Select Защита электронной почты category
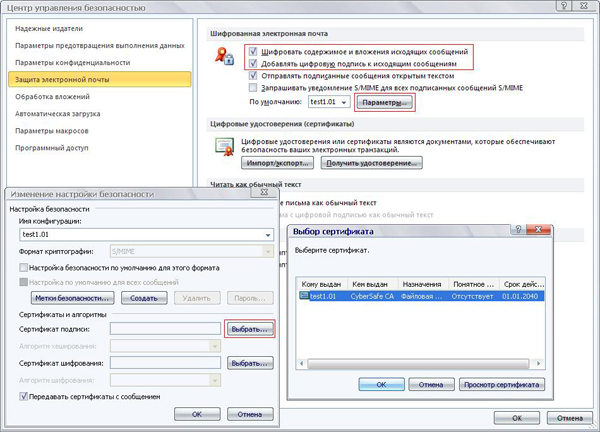Image resolution: width=600 pixels, height=432 pixels. click(99, 79)
